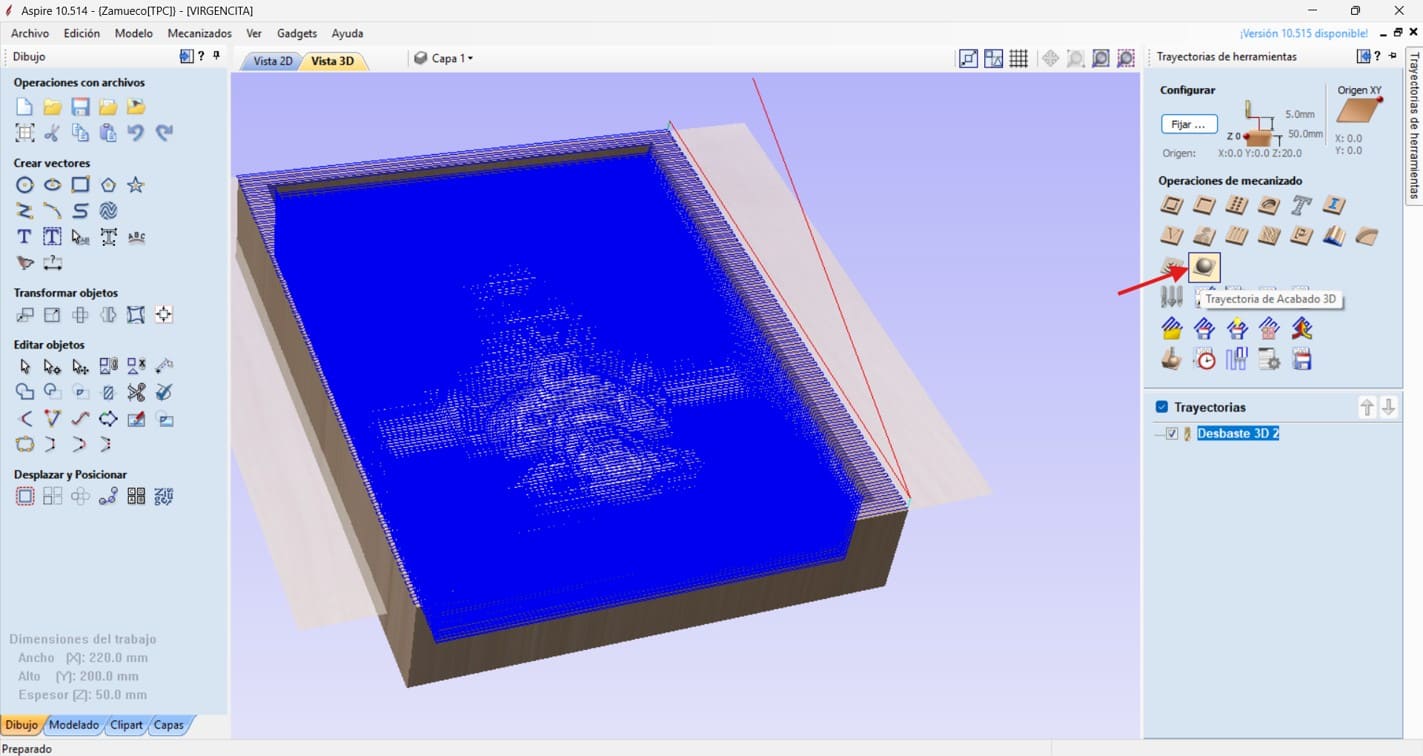This screenshot has width=1423, height=756.
Task: Draw an ellipse vector
Action: [x=53, y=185]
